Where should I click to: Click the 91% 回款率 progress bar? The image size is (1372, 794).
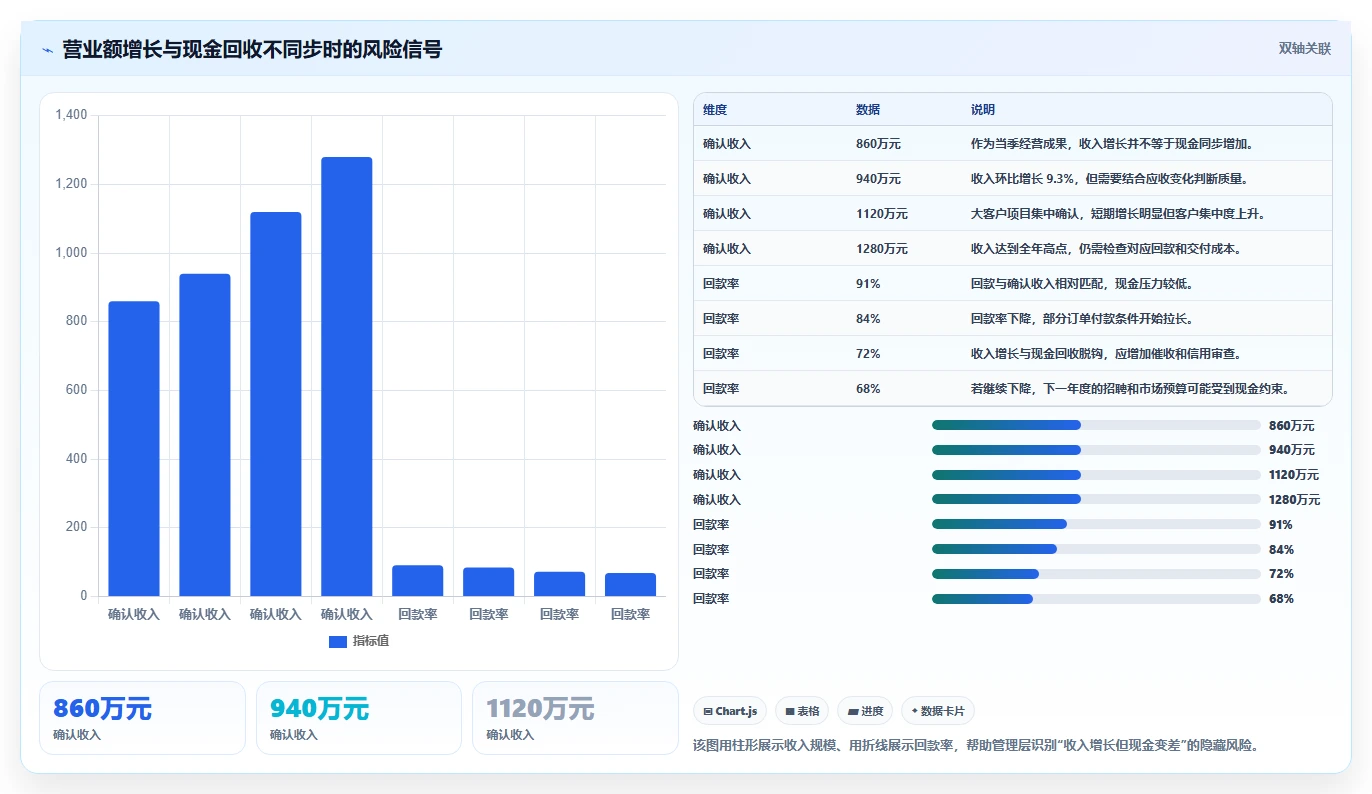1096,524
